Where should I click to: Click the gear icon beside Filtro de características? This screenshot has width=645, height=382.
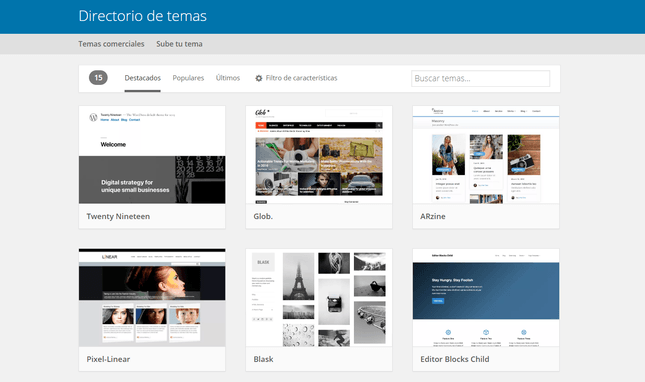click(x=259, y=78)
